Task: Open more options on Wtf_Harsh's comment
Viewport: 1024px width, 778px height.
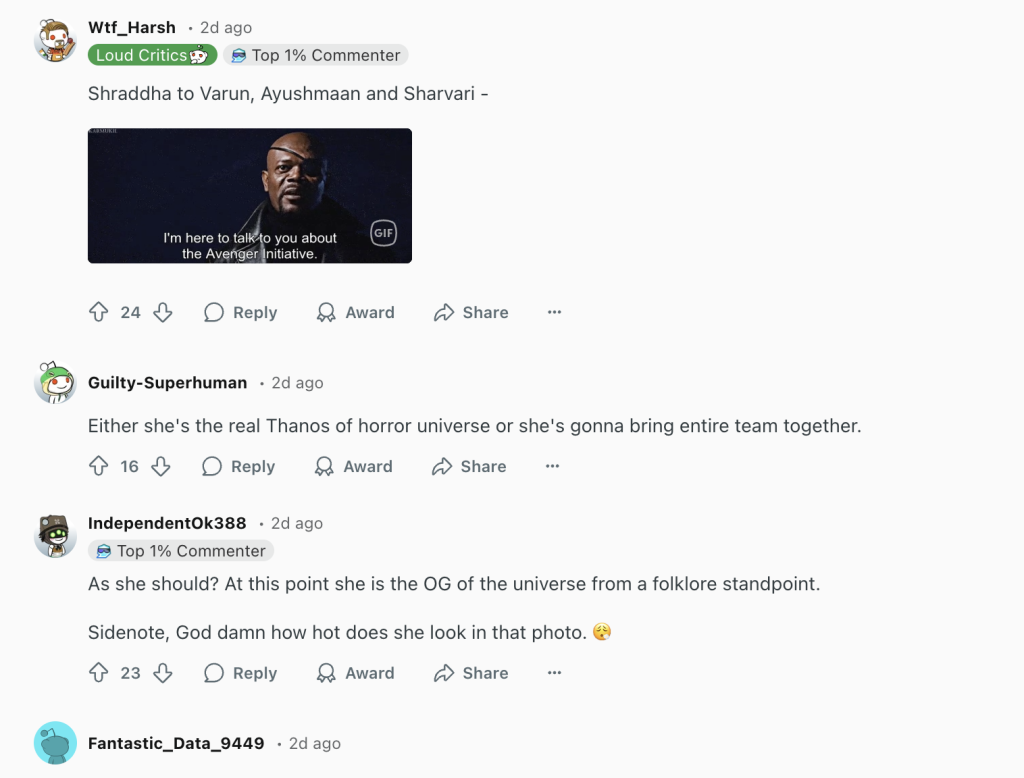Action: pyautogui.click(x=555, y=313)
